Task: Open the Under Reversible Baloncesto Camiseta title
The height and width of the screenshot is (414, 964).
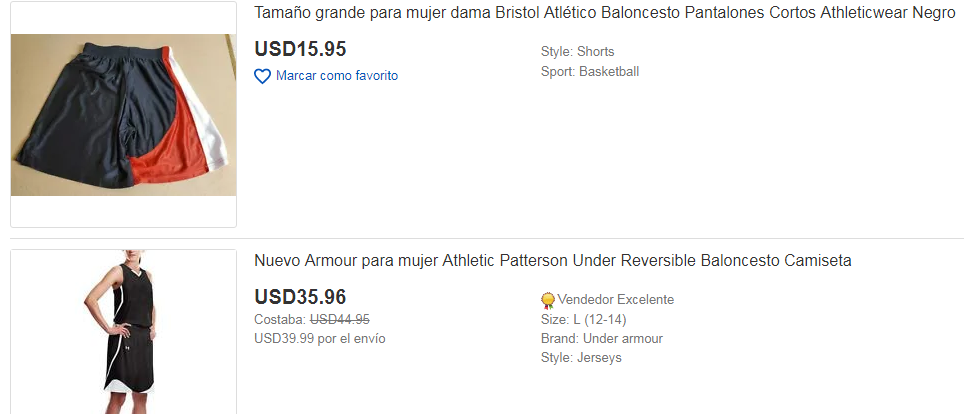Action: (x=552, y=261)
